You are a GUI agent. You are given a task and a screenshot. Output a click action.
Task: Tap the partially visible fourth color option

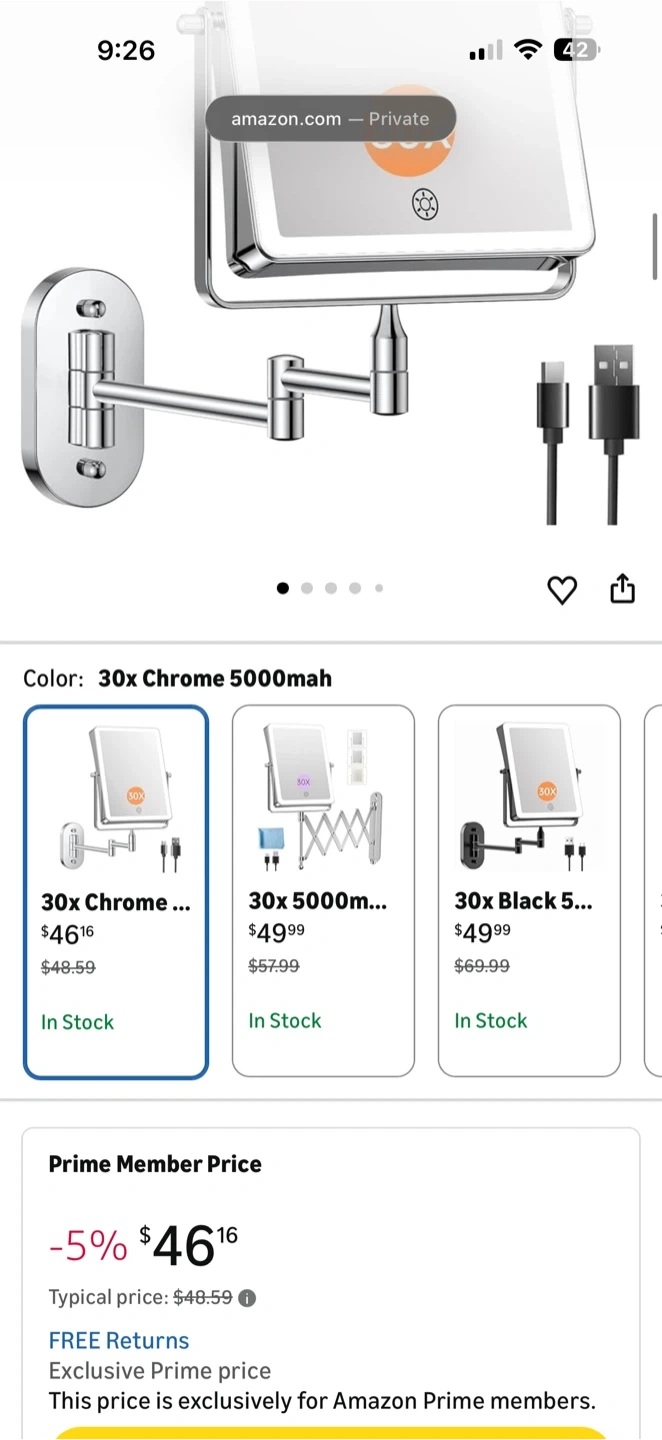[x=653, y=891]
